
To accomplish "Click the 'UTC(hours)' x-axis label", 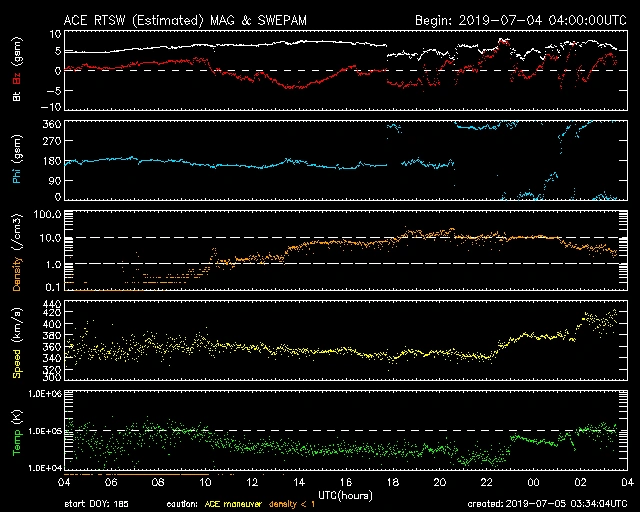I will tap(345, 496).
